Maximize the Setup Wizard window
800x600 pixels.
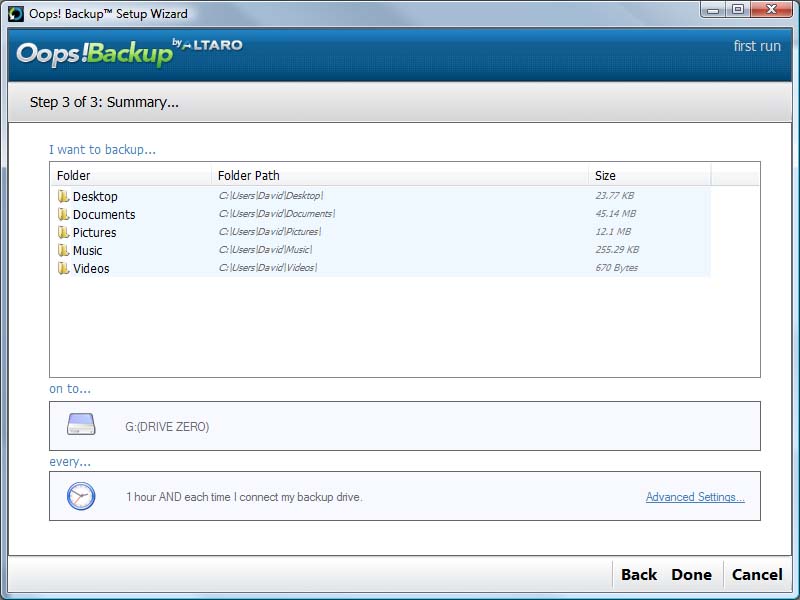tap(738, 10)
